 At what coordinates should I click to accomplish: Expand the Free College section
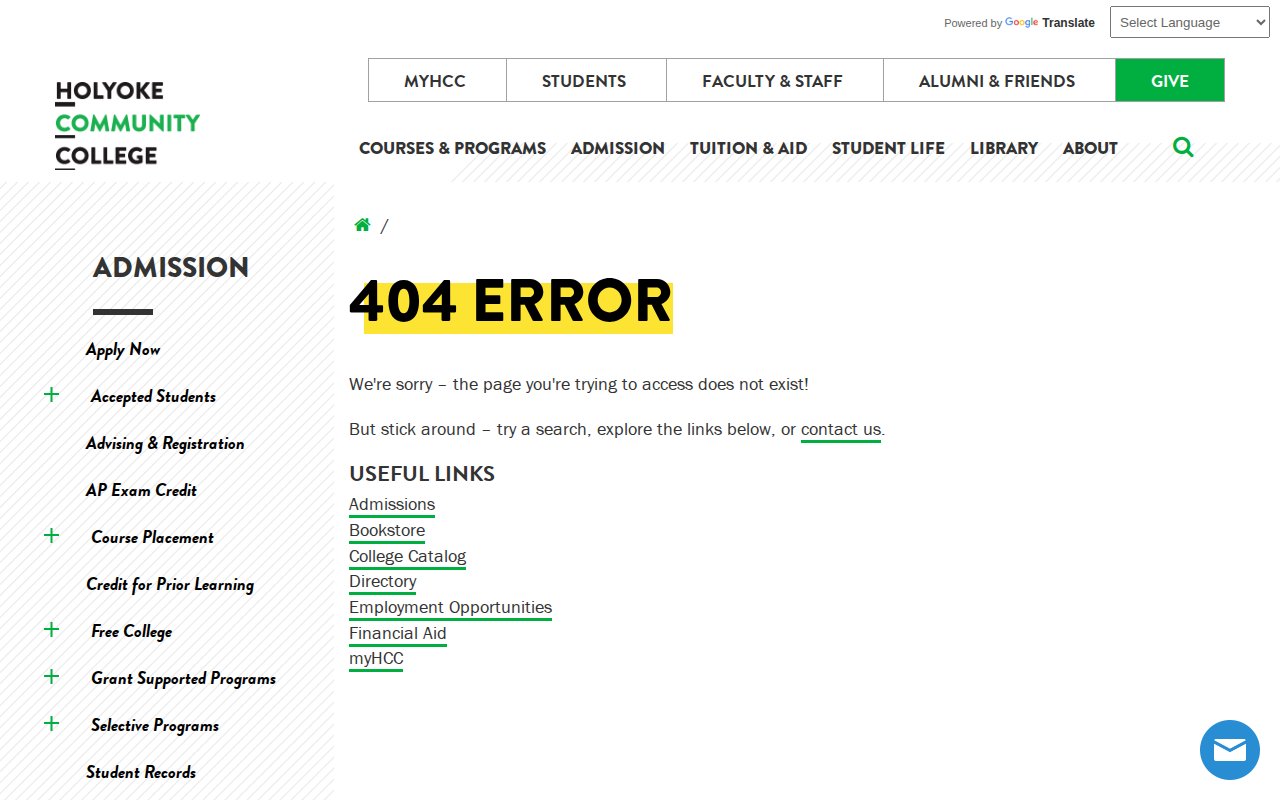coord(52,630)
